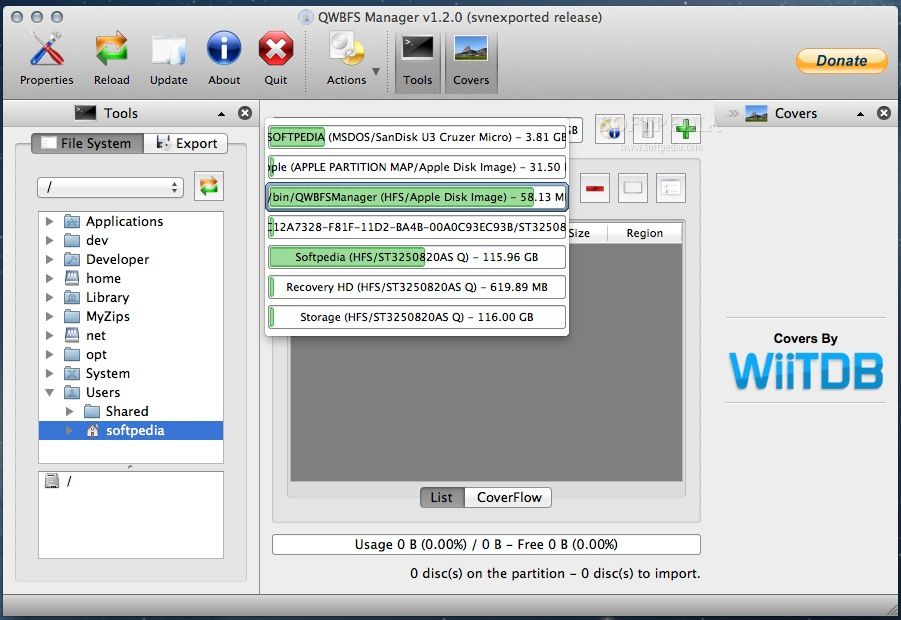Select the Applications folder icon
The width and height of the screenshot is (901, 620).
[72, 221]
